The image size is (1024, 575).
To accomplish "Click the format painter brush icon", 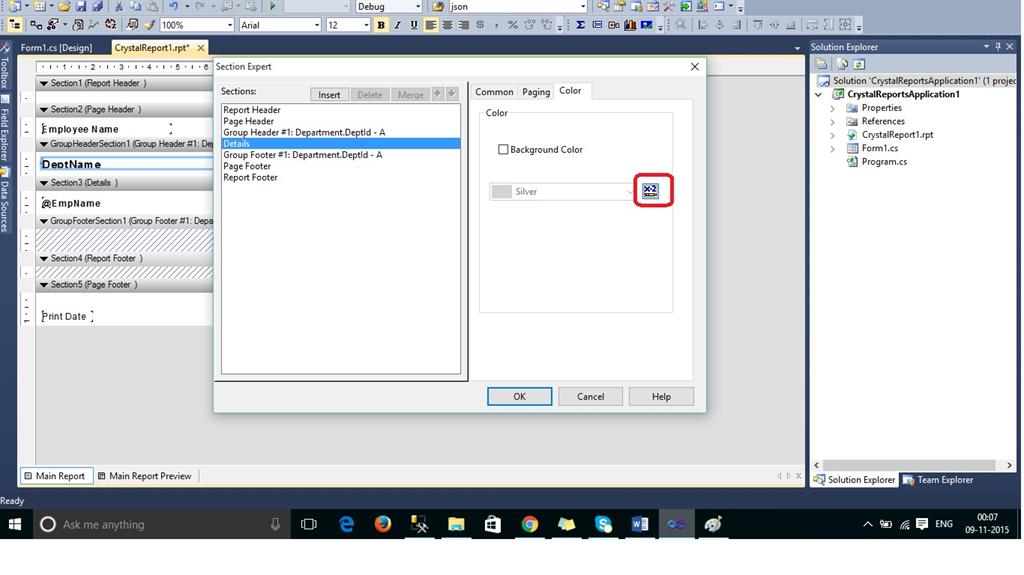I will coord(150,25).
